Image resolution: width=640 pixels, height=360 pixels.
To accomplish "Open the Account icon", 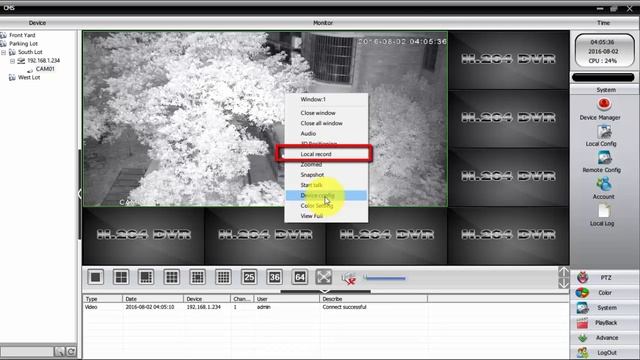I will [x=604, y=184].
